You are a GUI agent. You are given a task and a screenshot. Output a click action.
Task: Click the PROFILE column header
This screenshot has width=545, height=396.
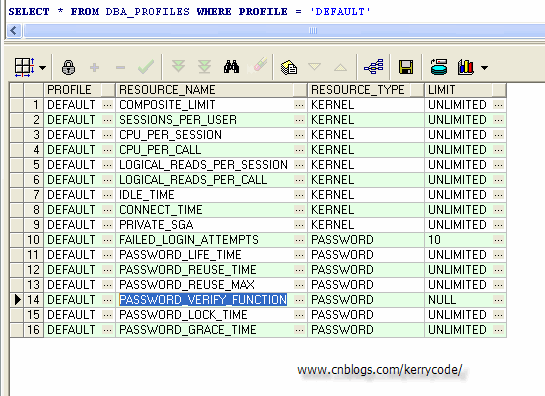coord(79,90)
